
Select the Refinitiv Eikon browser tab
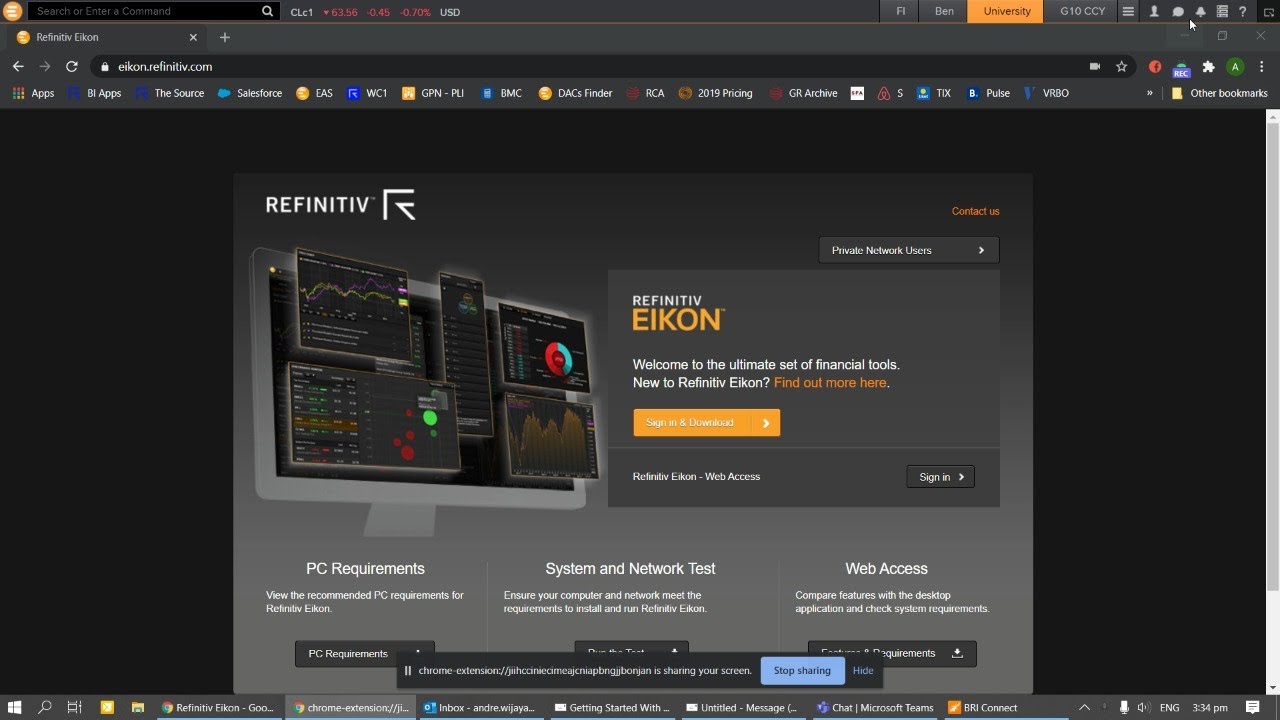click(105, 37)
